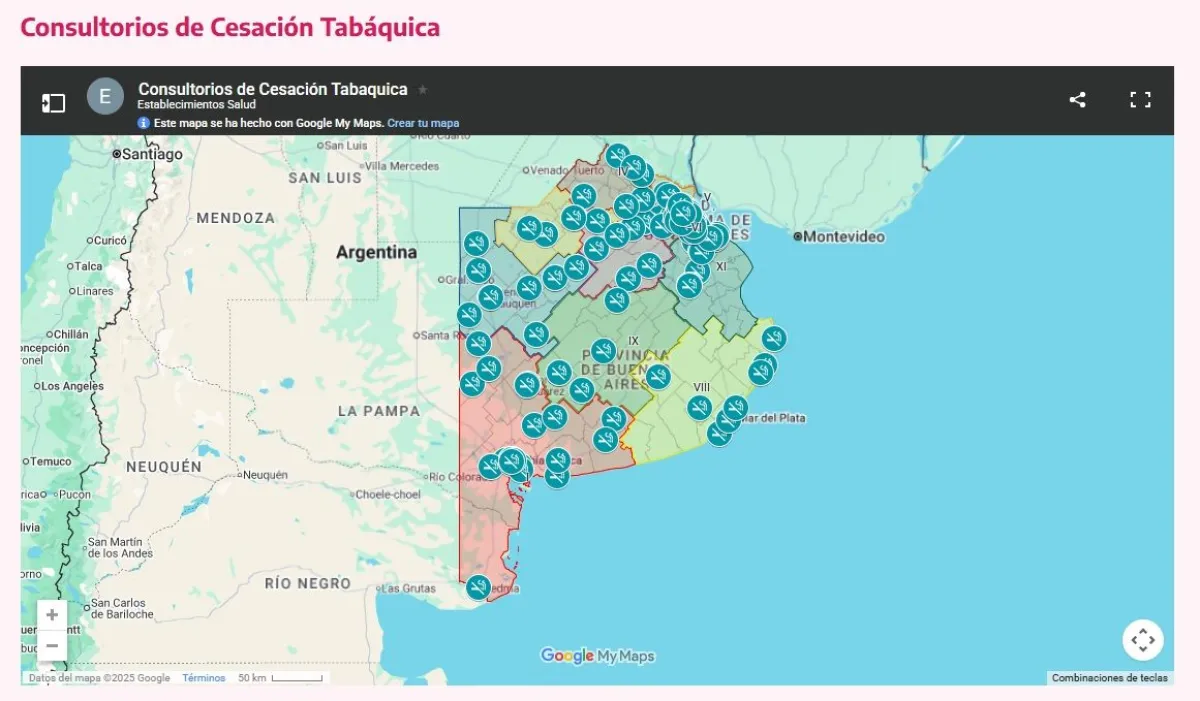Click the map title 'Consultorios de Cesación Tabaquica'
This screenshot has width=1200, height=701.
coord(273,89)
